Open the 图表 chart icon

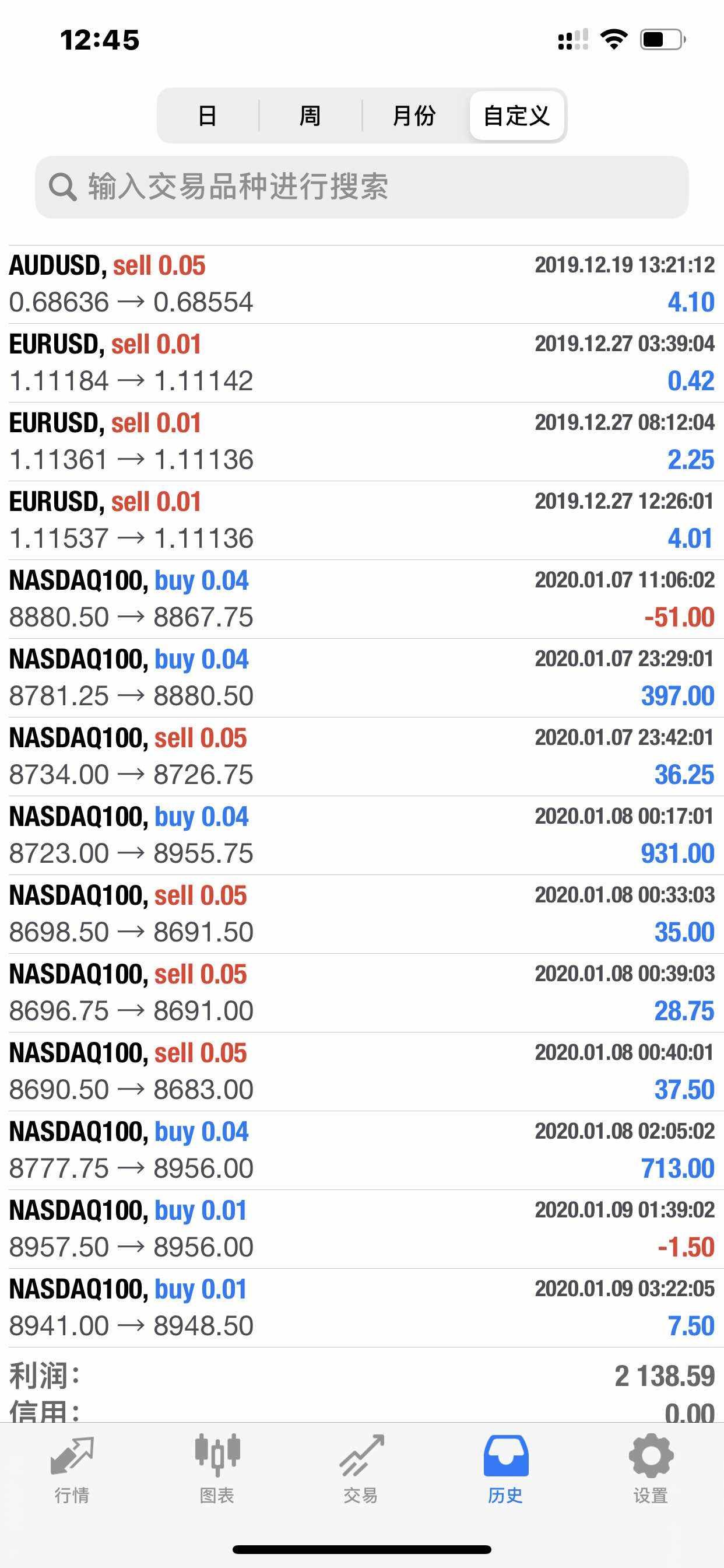pos(217,1457)
